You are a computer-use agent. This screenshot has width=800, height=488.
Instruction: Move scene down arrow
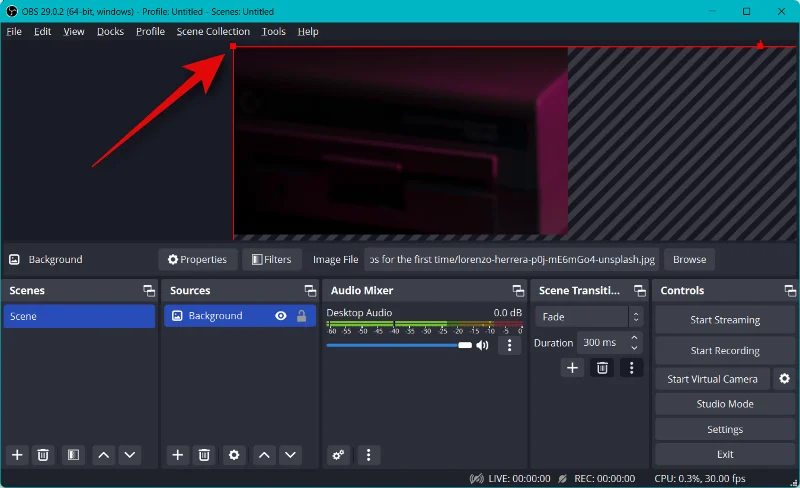[130, 455]
